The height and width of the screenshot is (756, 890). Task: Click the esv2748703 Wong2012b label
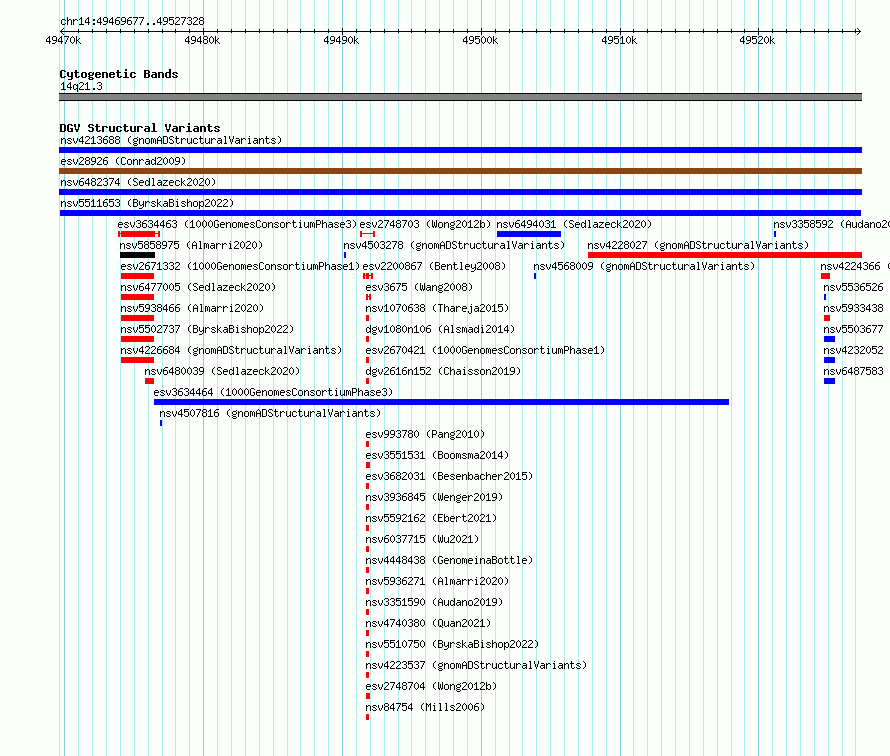click(x=425, y=224)
